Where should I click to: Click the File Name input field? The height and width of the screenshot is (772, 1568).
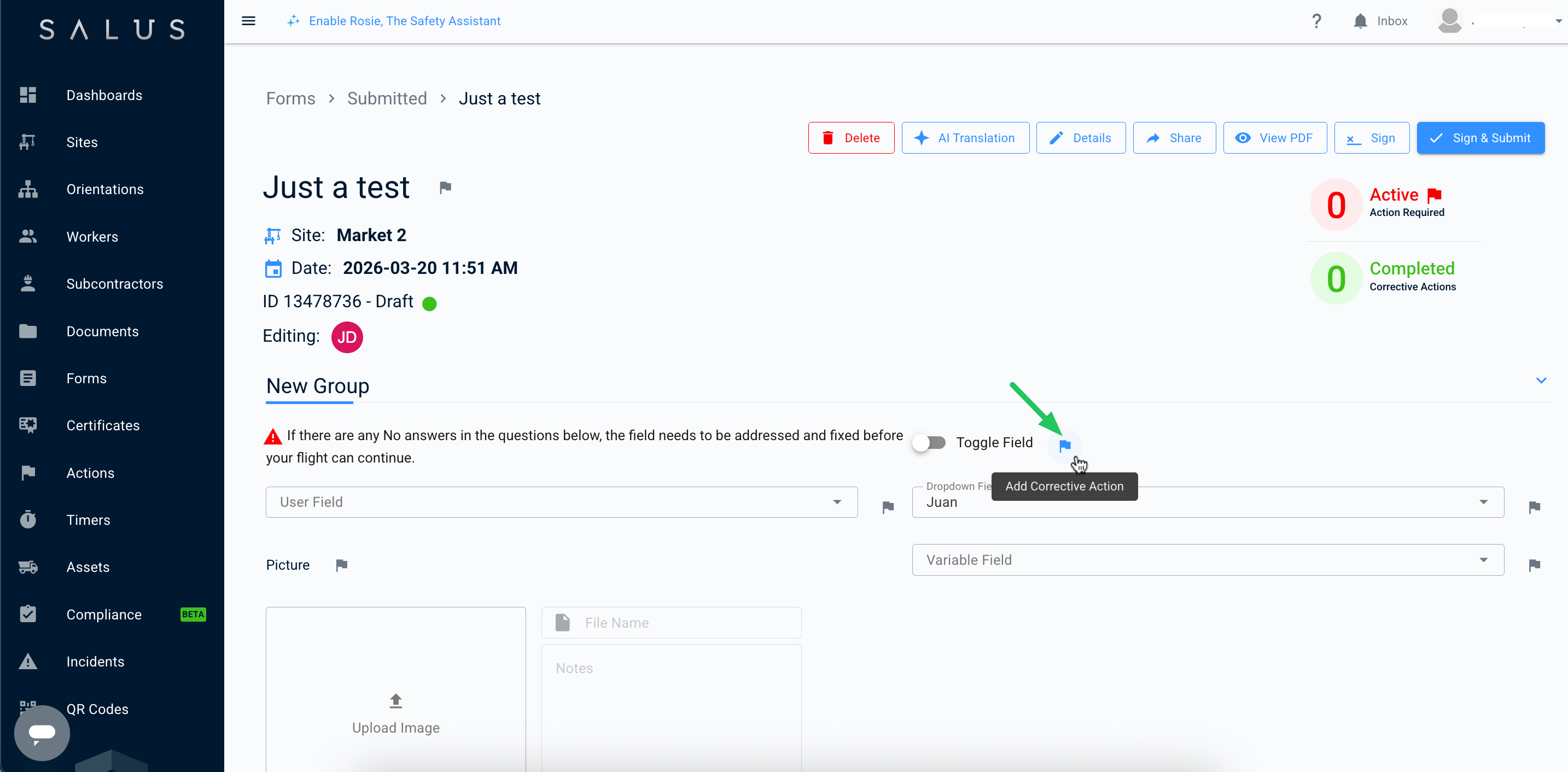671,622
